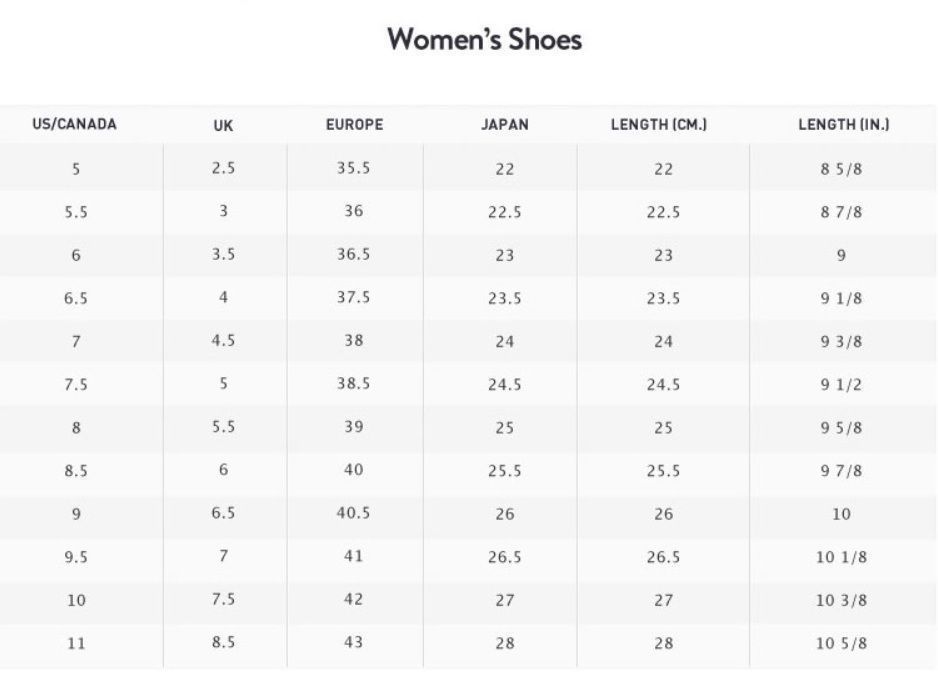Click Europe size 35.5 cell
The width and height of the screenshot is (938, 676).
point(354,168)
